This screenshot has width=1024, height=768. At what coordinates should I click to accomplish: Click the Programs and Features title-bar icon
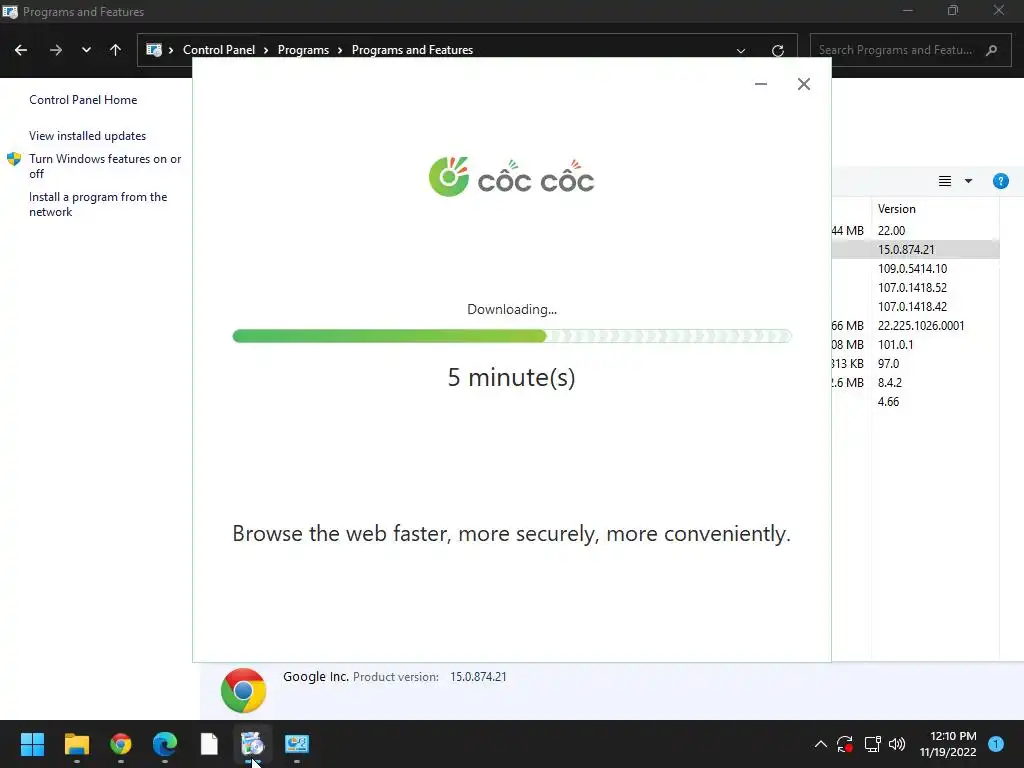(10, 11)
